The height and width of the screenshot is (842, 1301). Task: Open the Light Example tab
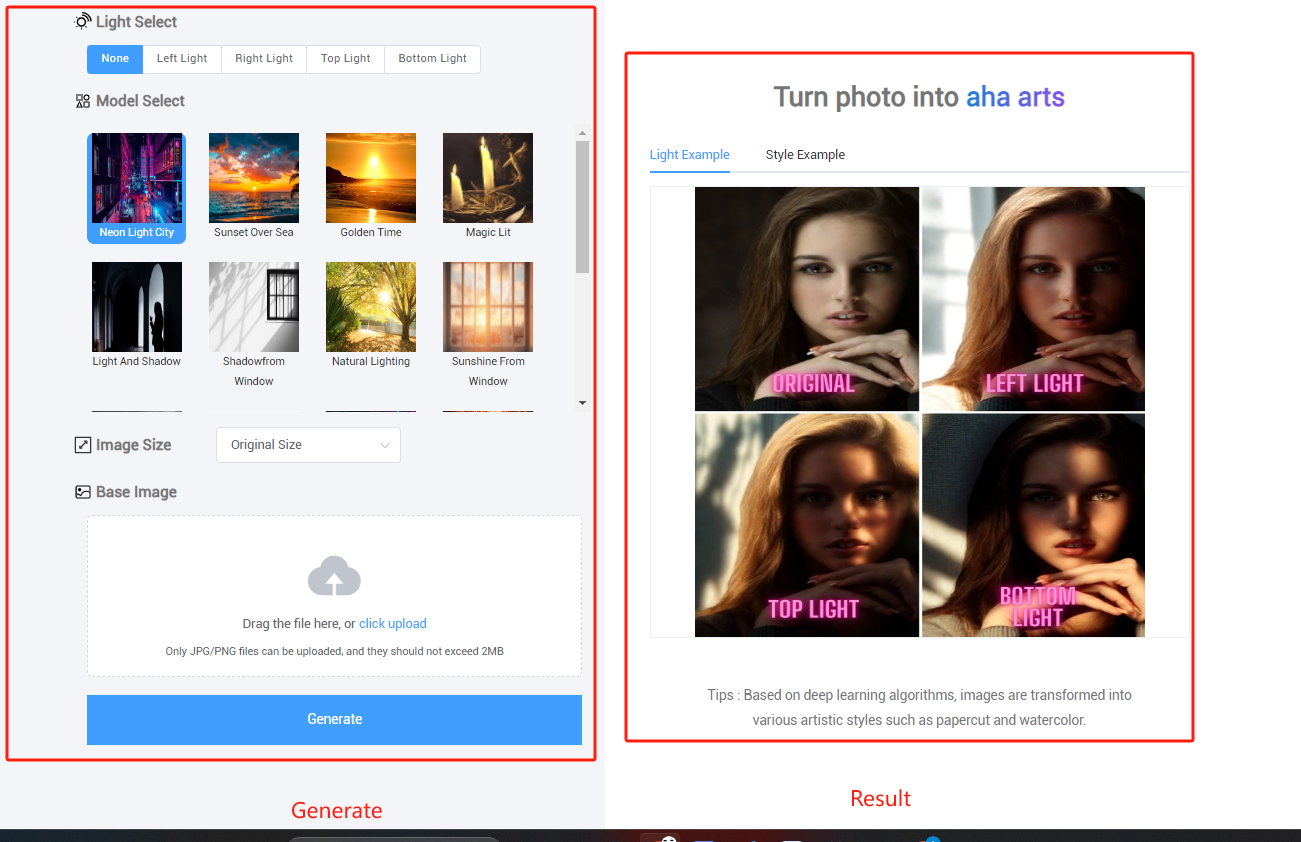[x=689, y=155]
